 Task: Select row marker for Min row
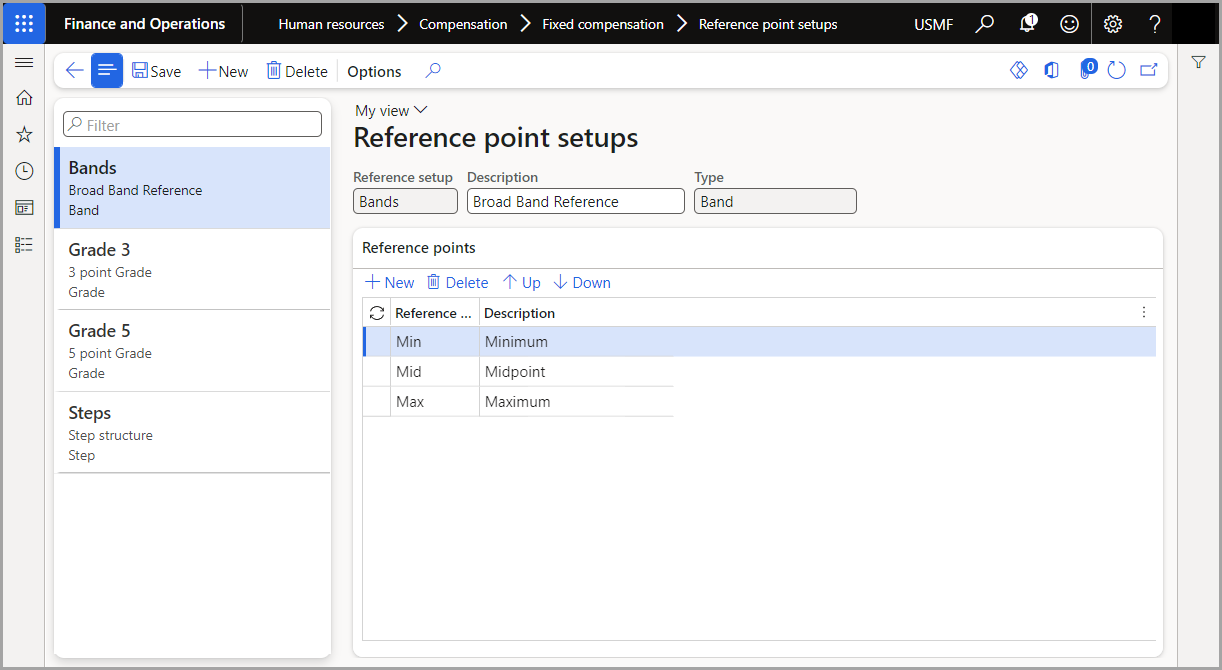377,341
